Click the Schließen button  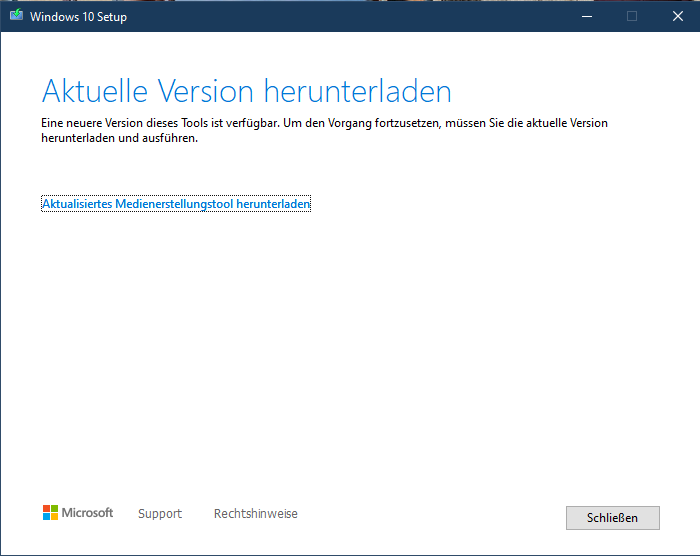[x=612, y=518]
